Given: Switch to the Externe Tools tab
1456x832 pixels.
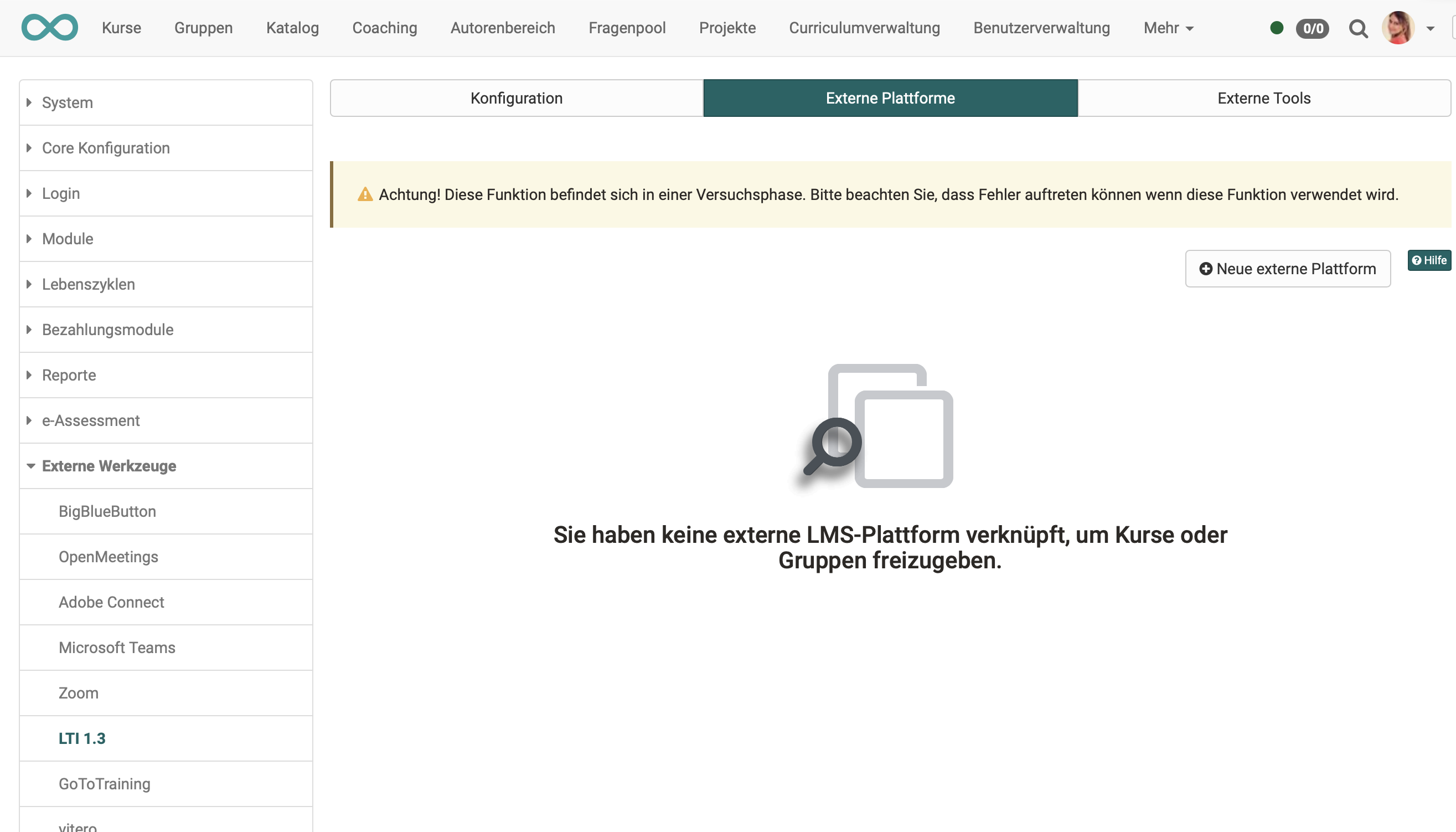Looking at the screenshot, I should point(1263,97).
